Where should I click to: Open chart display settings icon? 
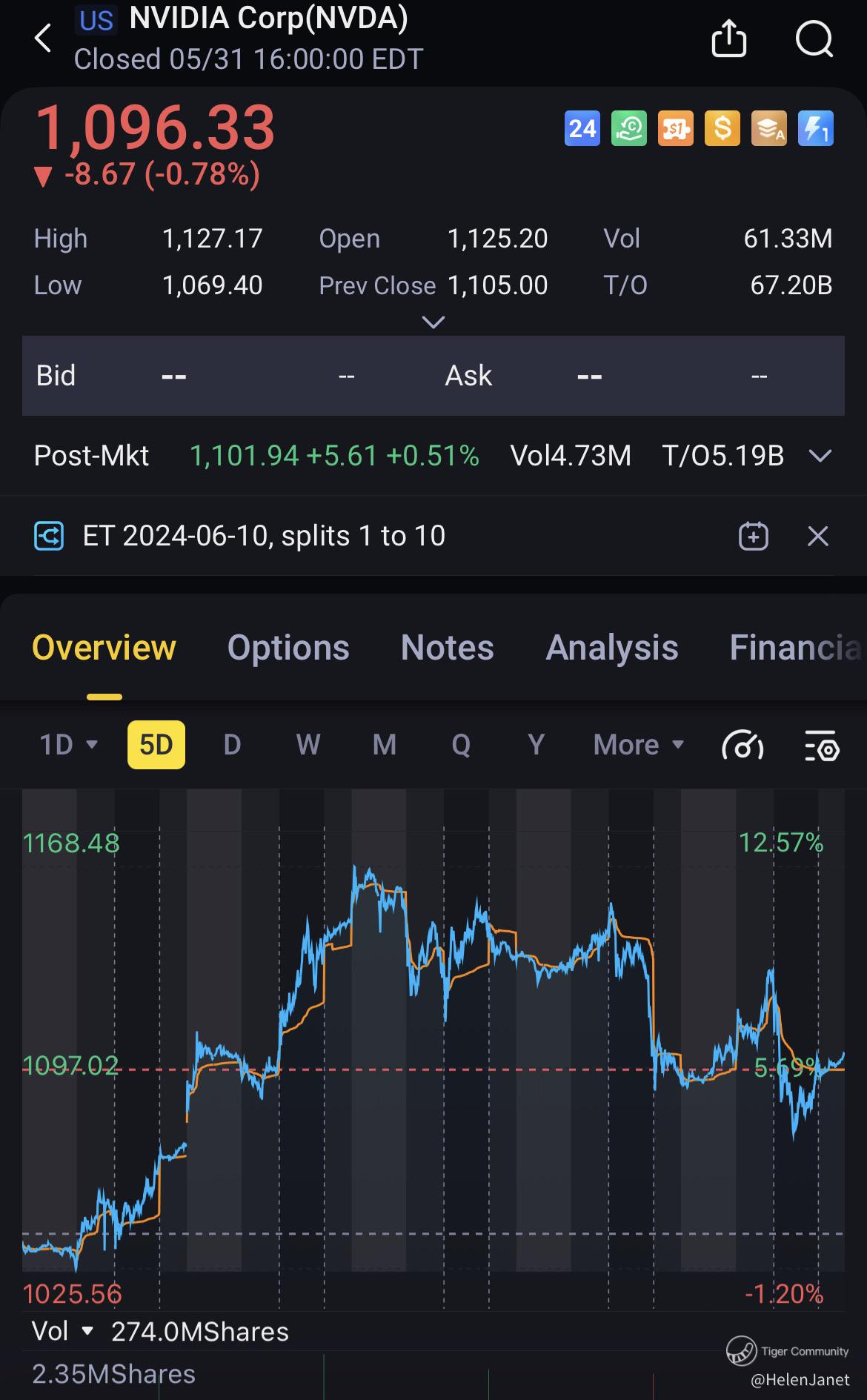coord(821,745)
